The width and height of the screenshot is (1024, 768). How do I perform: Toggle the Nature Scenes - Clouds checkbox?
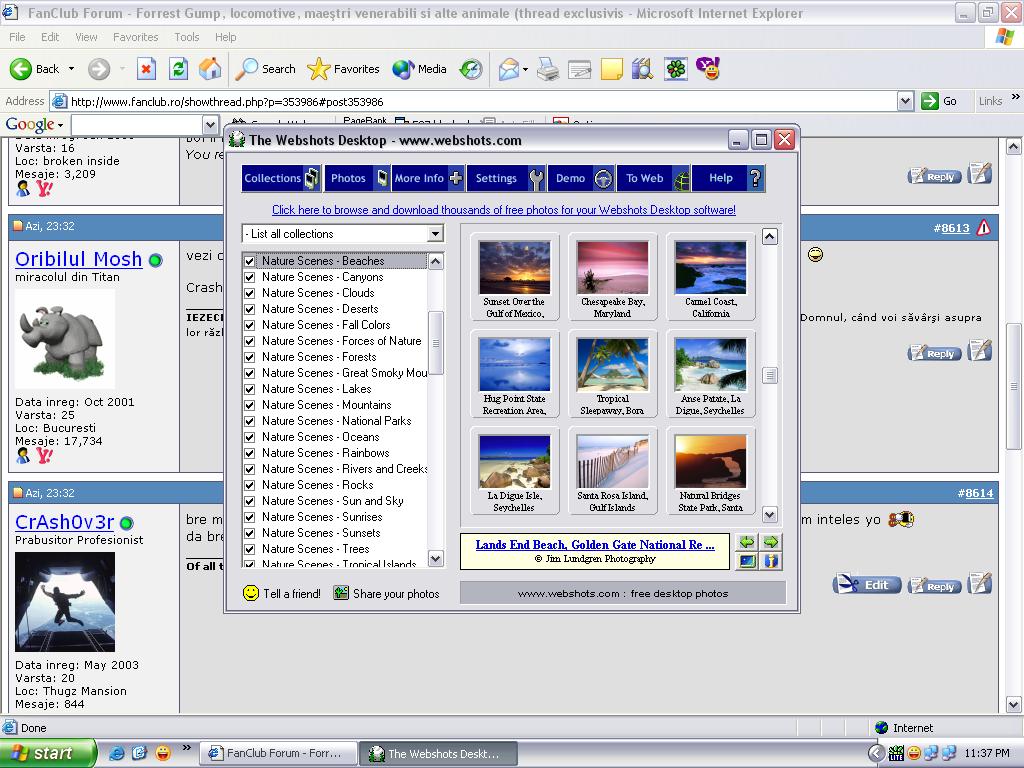tap(249, 293)
